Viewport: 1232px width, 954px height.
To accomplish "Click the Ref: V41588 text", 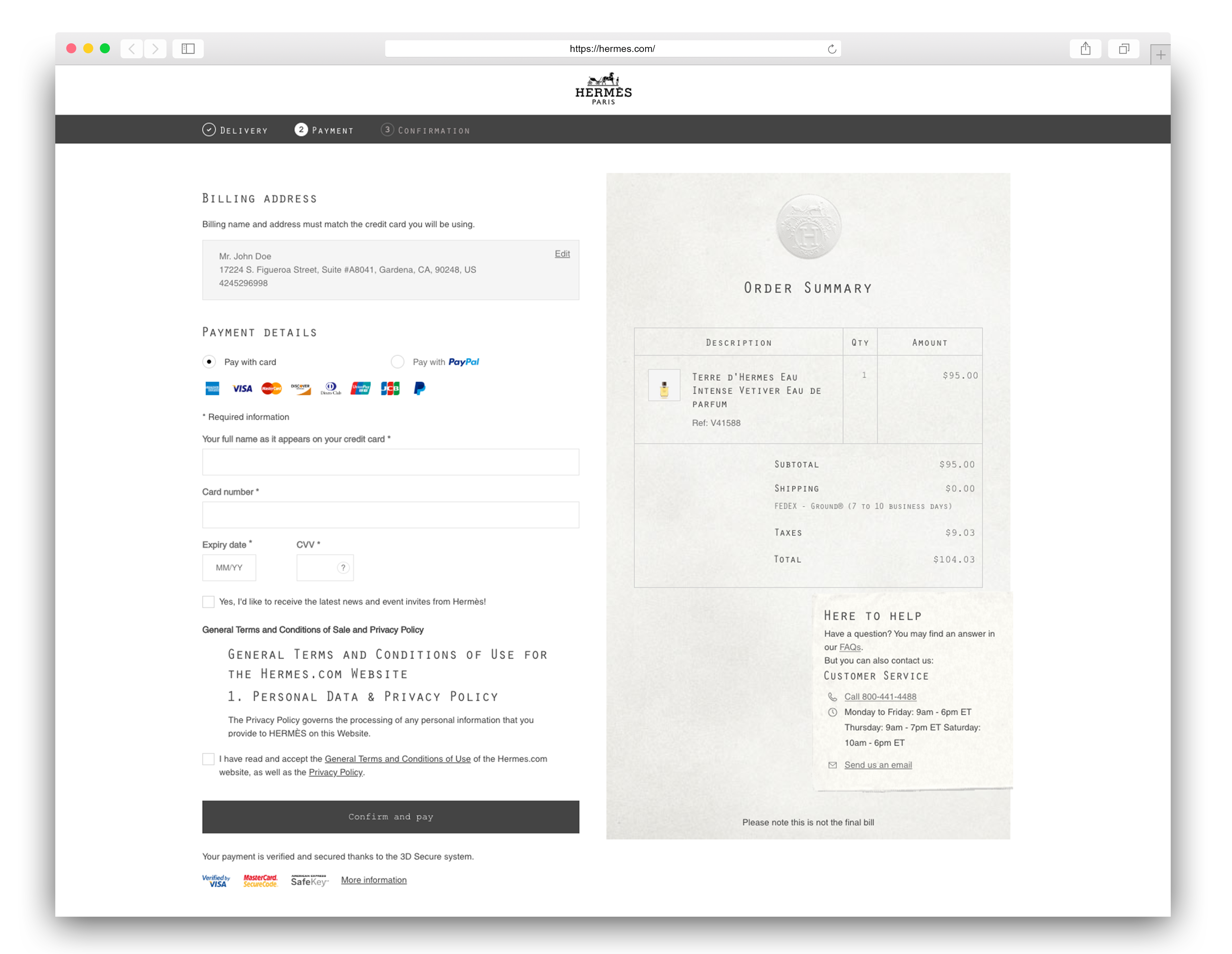I will [717, 423].
